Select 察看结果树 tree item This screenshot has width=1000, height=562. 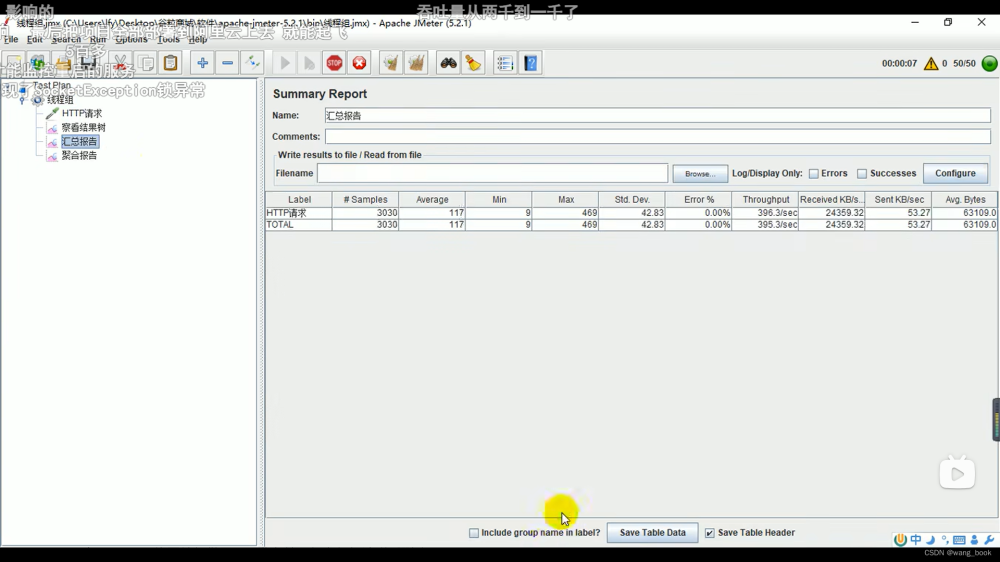(84, 128)
